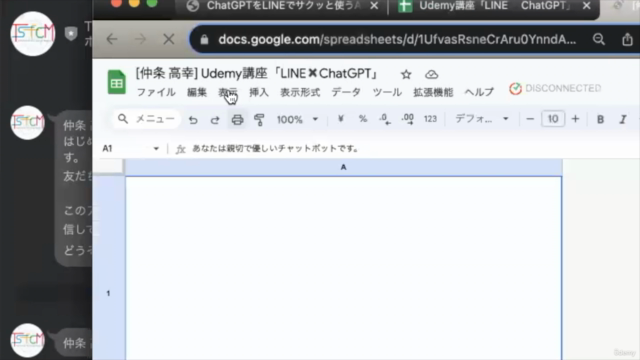The width and height of the screenshot is (640, 360).
Task: Open the font family dropdown
Action: (482, 119)
